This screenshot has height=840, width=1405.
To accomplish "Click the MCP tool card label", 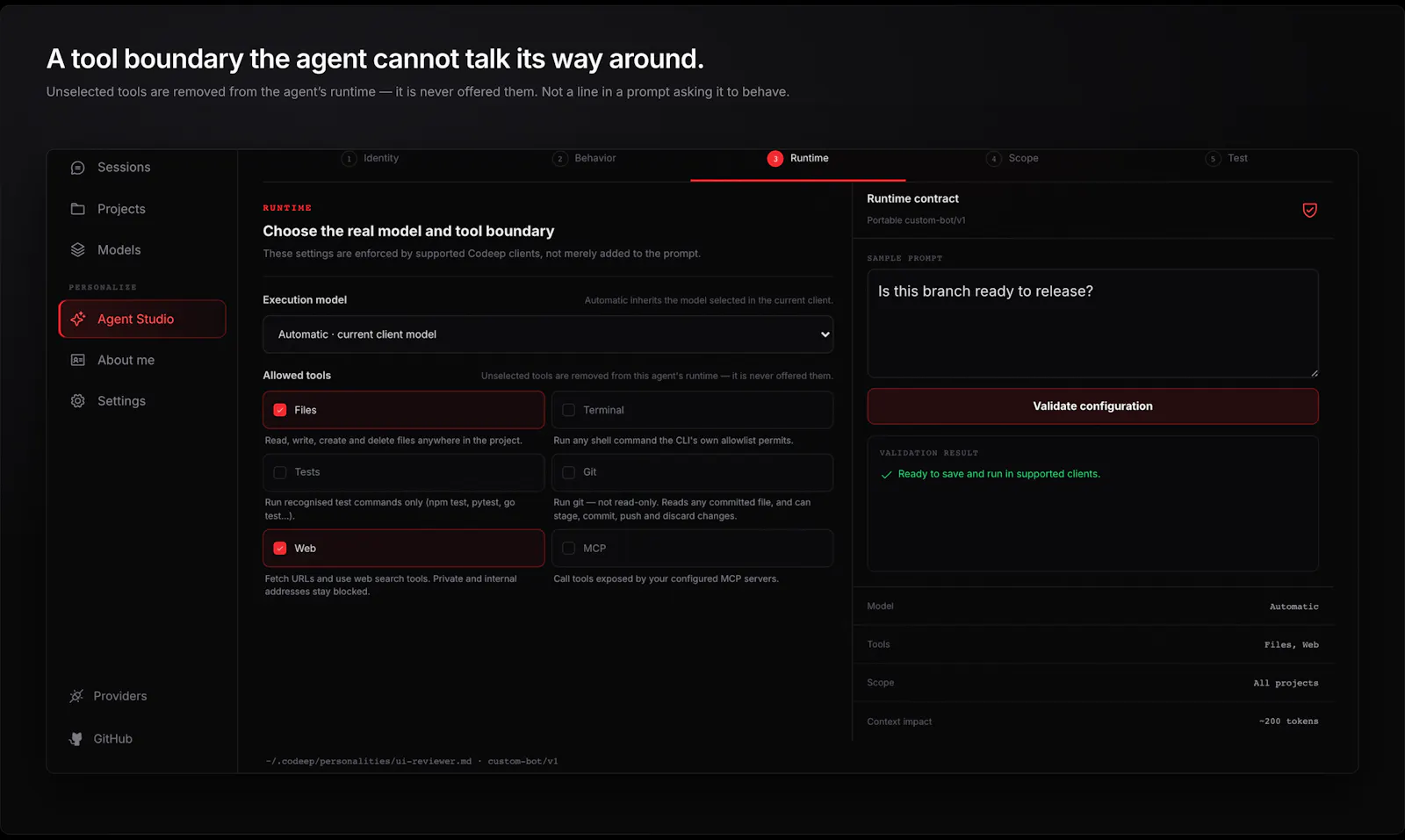I will coord(594,549).
